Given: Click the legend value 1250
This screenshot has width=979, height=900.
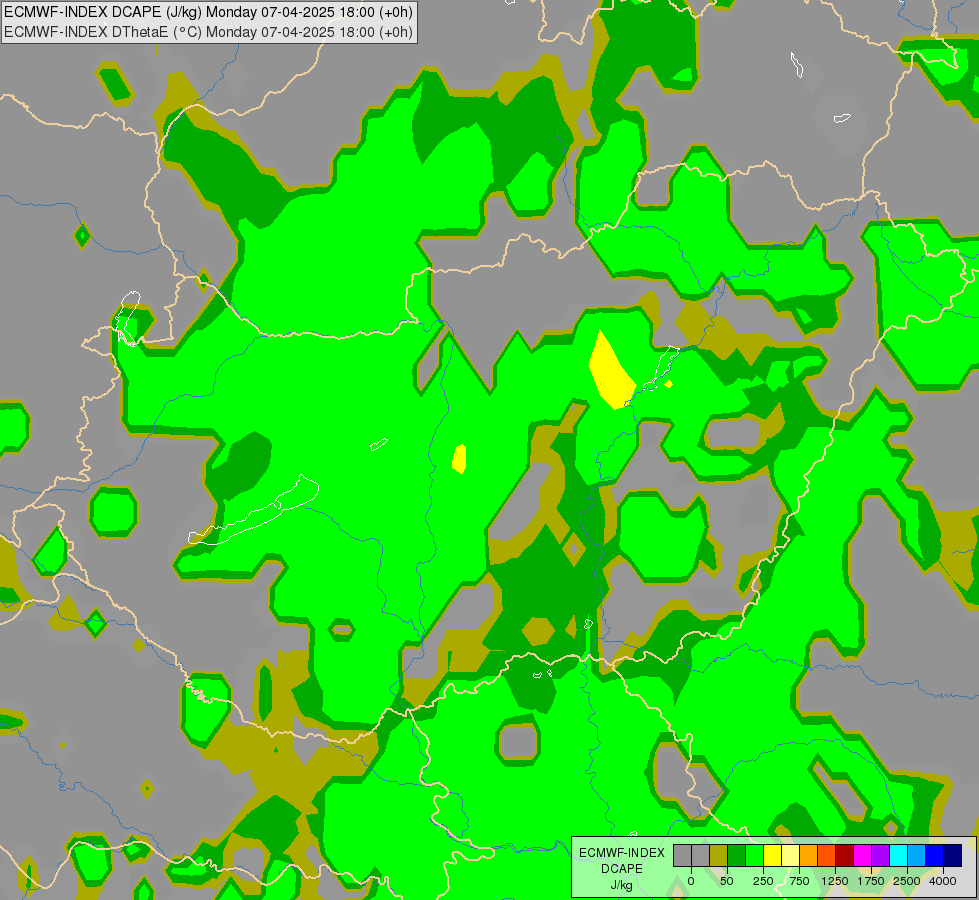Looking at the screenshot, I should 835,881.
